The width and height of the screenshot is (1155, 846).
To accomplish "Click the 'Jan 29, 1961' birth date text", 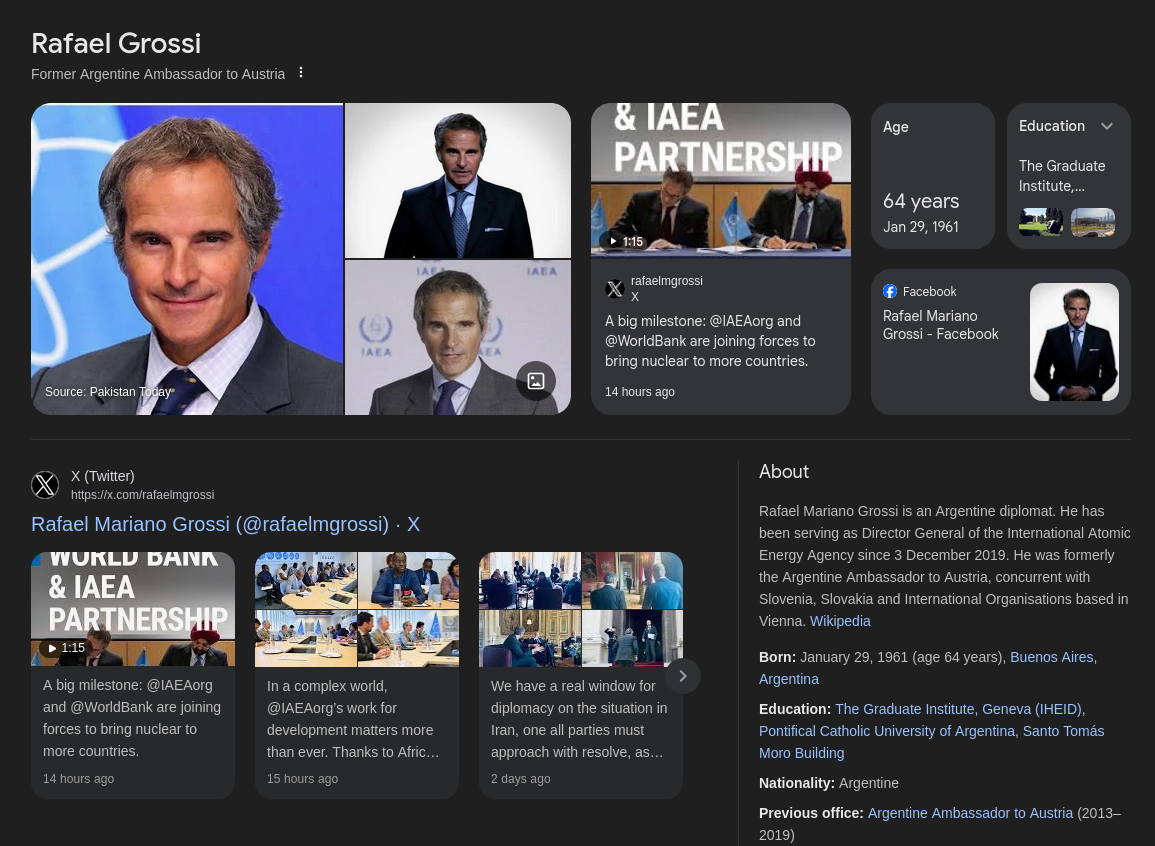I will click(x=921, y=227).
